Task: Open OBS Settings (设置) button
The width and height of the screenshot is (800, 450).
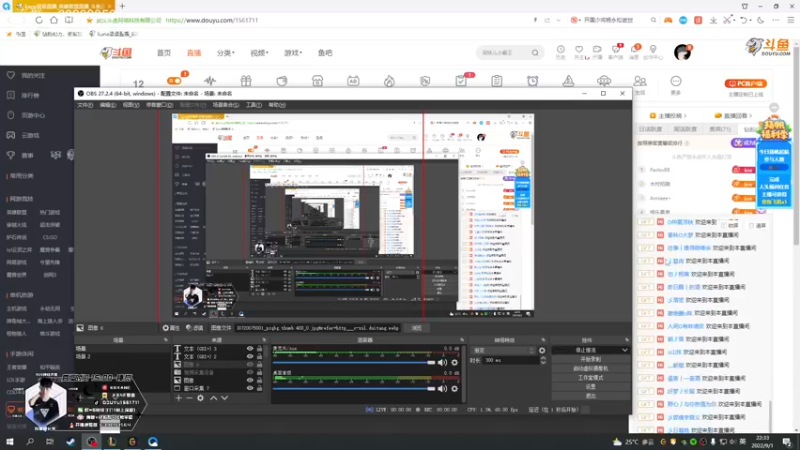Action: [x=590, y=387]
